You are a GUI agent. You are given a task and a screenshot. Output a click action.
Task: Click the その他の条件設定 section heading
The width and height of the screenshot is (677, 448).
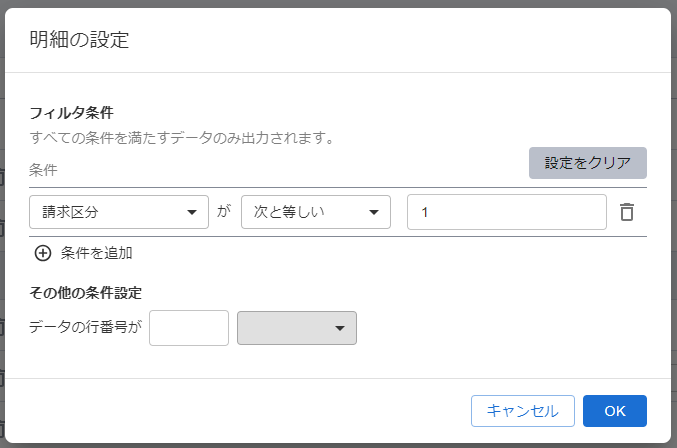click(x=85, y=293)
